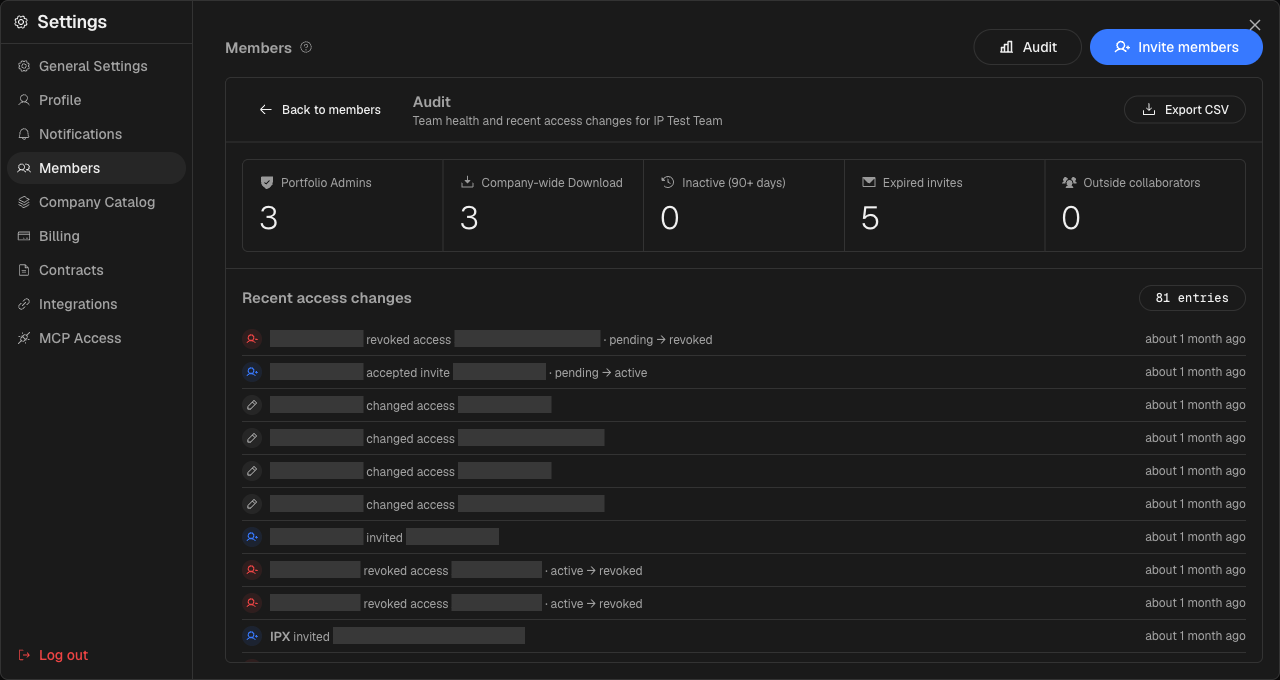Screen dimensions: 1280x680
Task: Click the Contracts document icon
Action: 24,270
